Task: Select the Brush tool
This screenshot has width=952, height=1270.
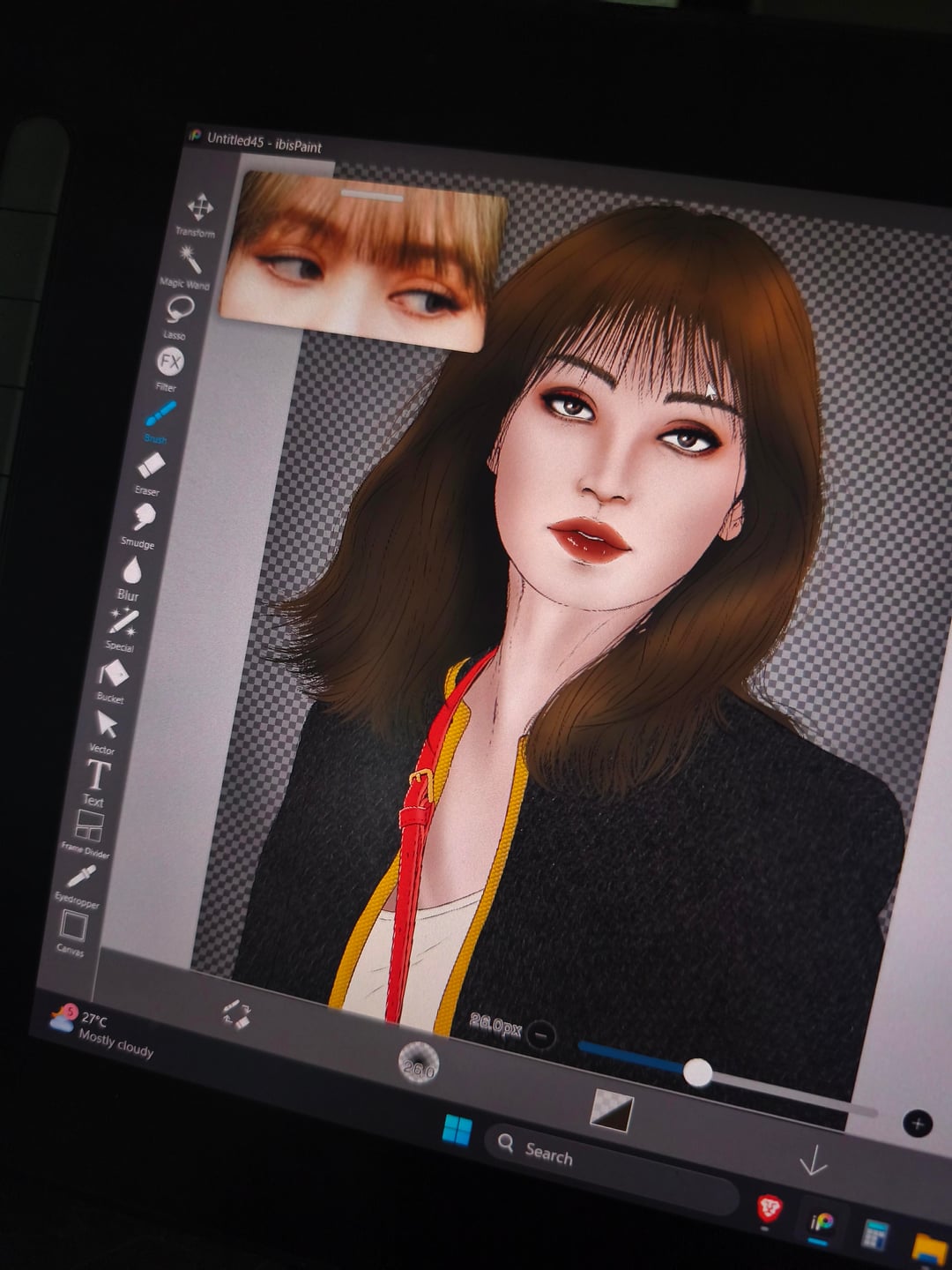Action: (x=160, y=414)
